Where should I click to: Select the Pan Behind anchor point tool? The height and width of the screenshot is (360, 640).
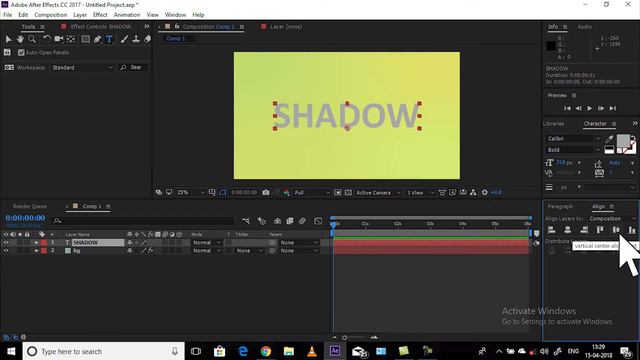pyautogui.click(x=71, y=39)
